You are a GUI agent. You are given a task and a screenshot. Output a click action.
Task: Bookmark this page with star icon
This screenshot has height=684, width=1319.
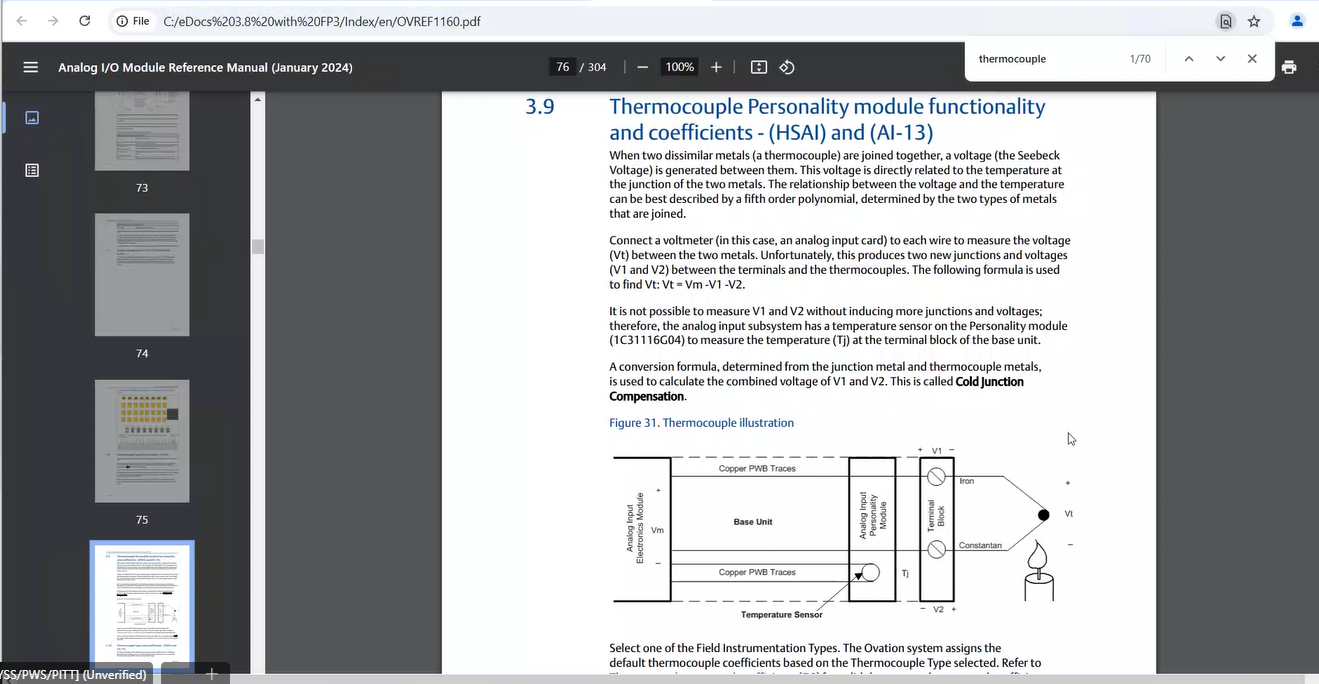(1254, 21)
